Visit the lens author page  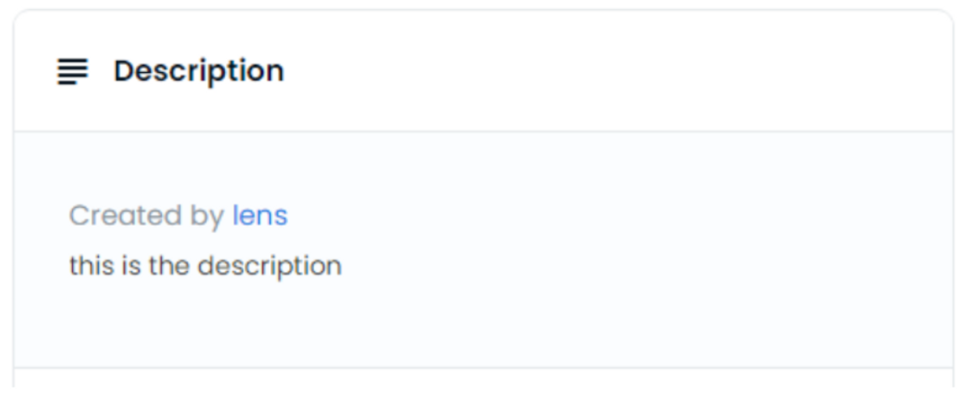[260, 216]
